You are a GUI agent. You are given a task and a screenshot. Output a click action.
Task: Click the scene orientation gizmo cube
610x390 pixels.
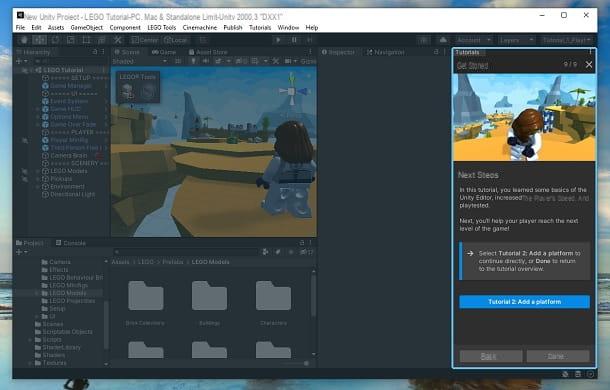pyautogui.click(x=292, y=91)
